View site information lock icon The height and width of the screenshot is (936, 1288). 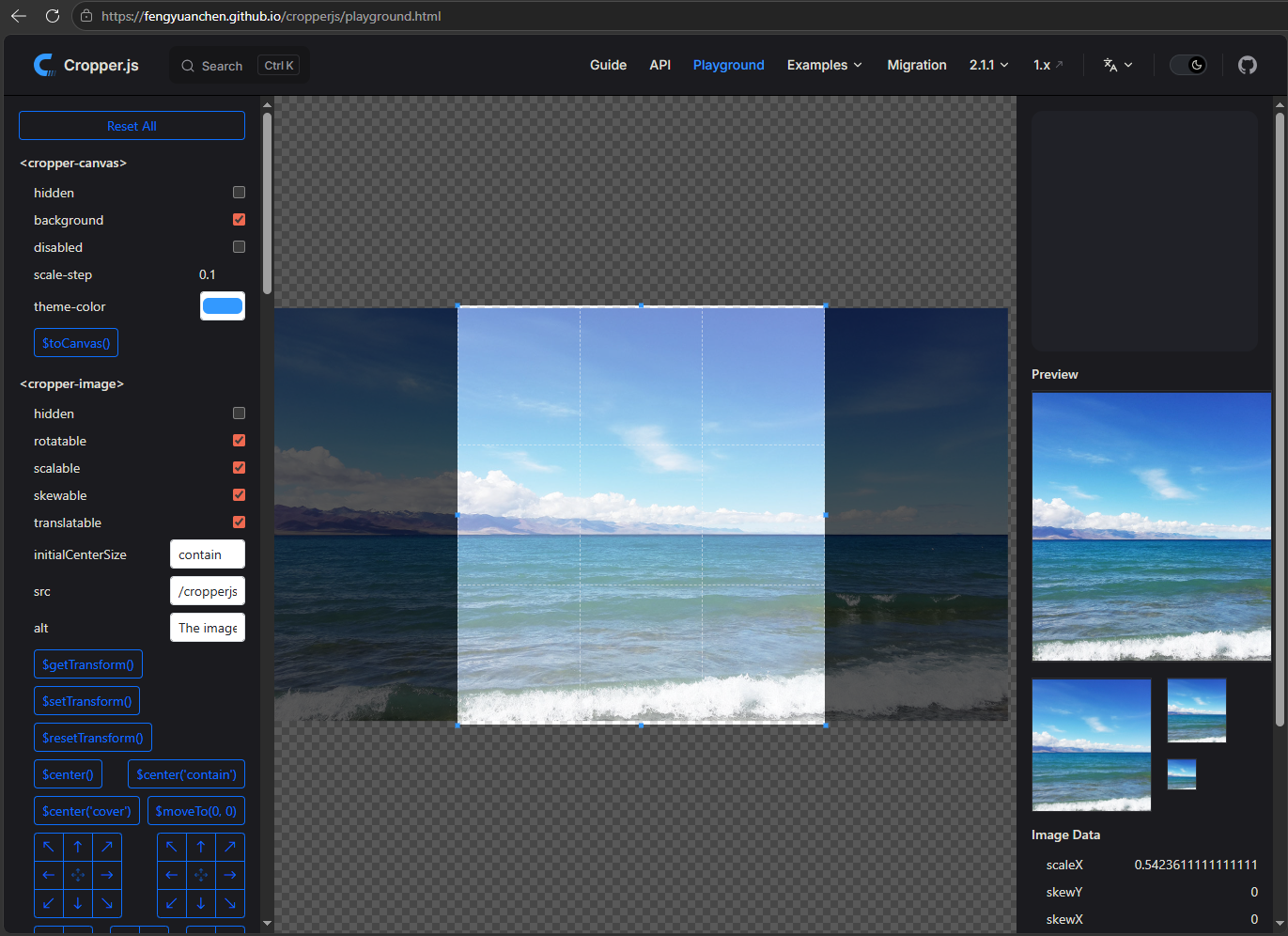[x=86, y=16]
